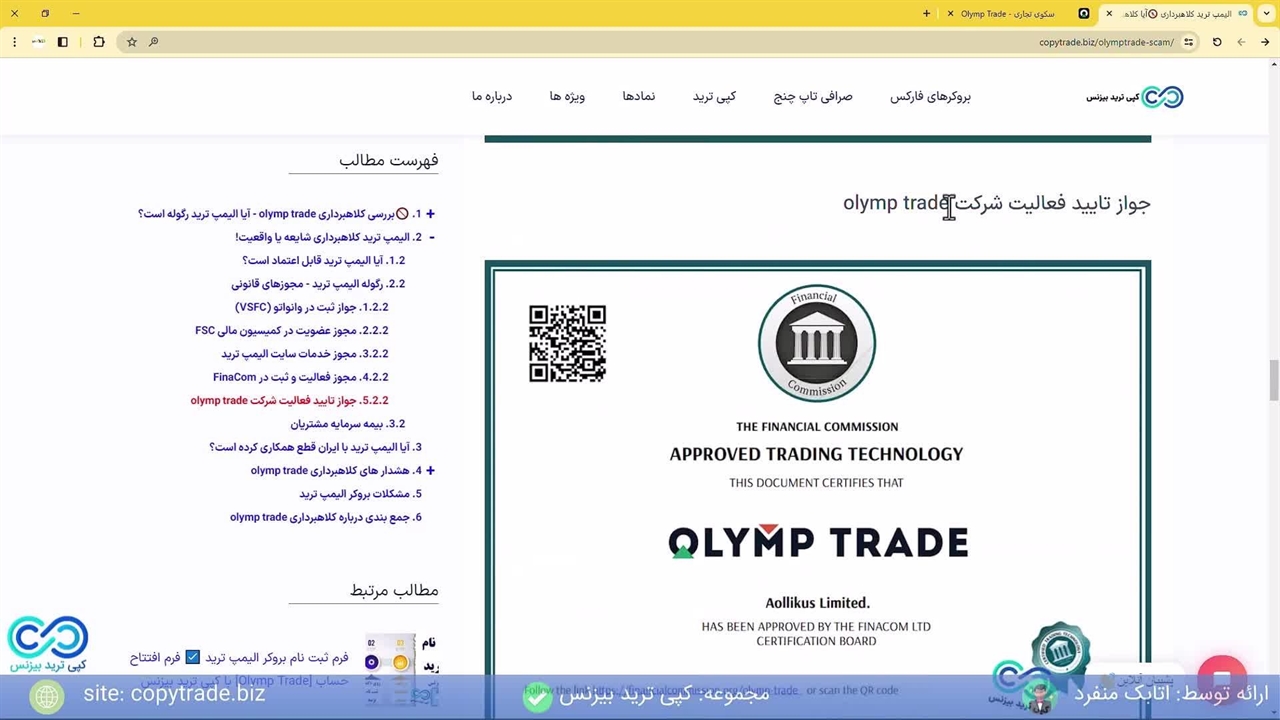The width and height of the screenshot is (1280, 720).
Task: Open بروکرهای فارکس menu in navigation
Action: pyautogui.click(x=930, y=97)
